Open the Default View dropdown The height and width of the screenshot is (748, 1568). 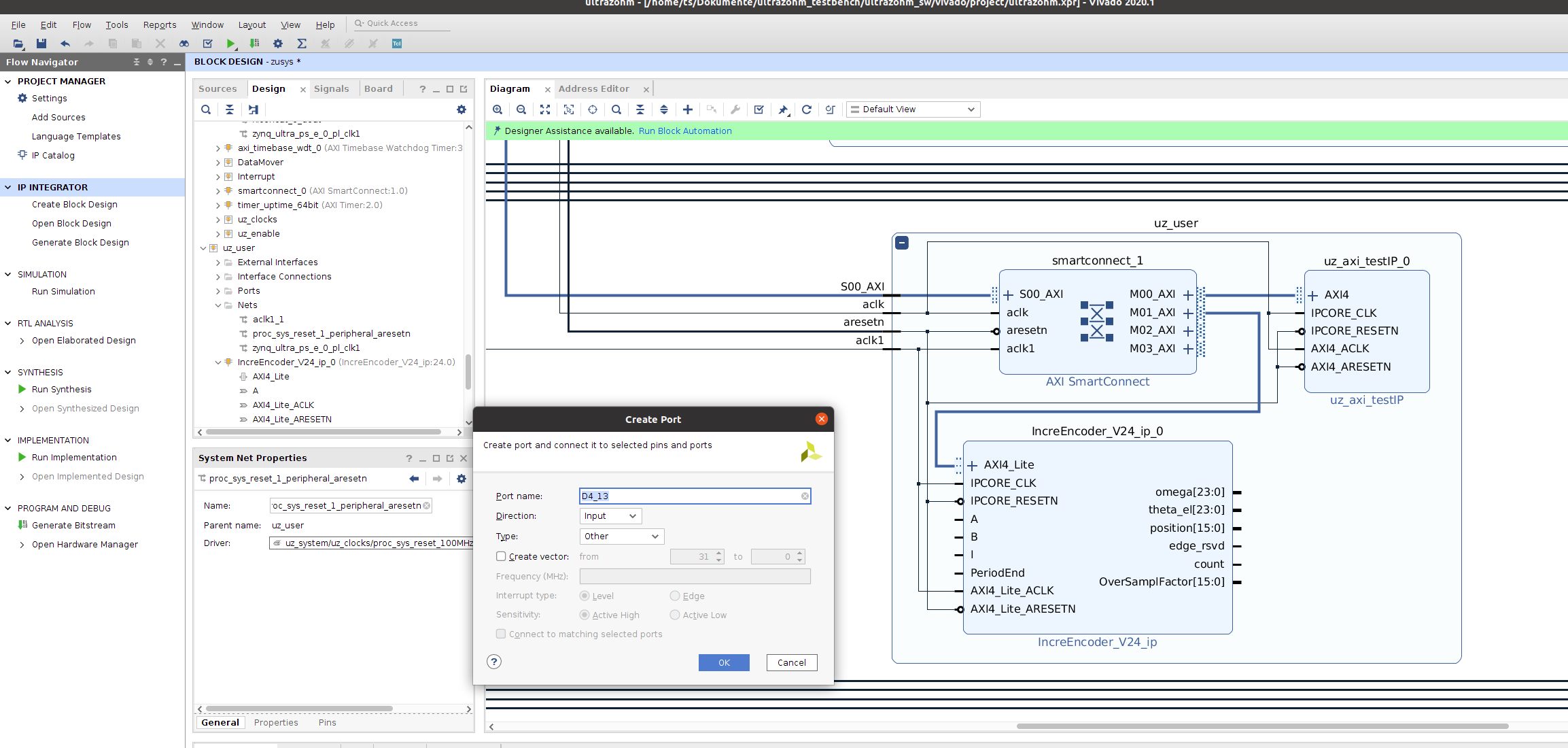(x=912, y=109)
